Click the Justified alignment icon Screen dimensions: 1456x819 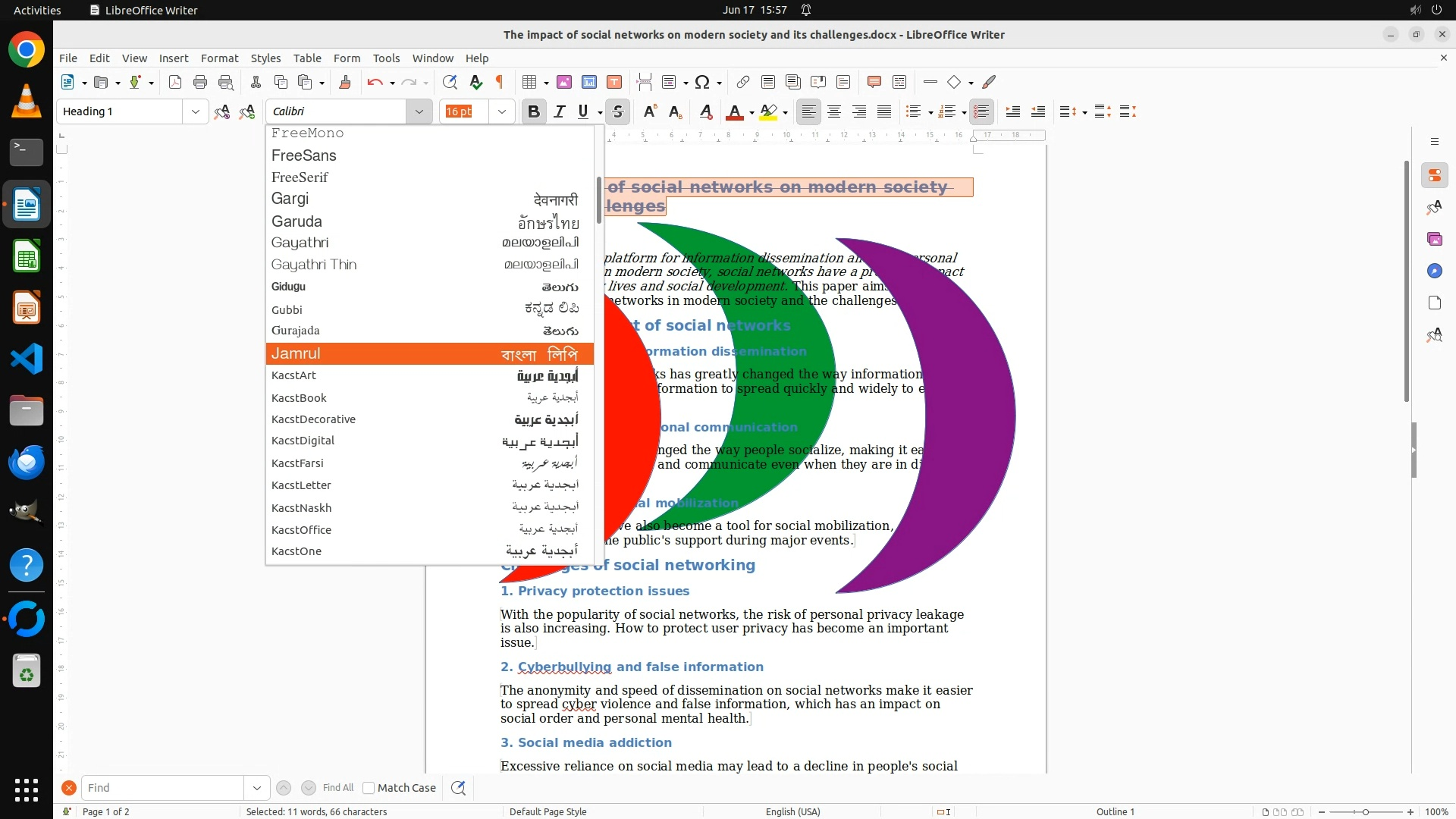[884, 111]
